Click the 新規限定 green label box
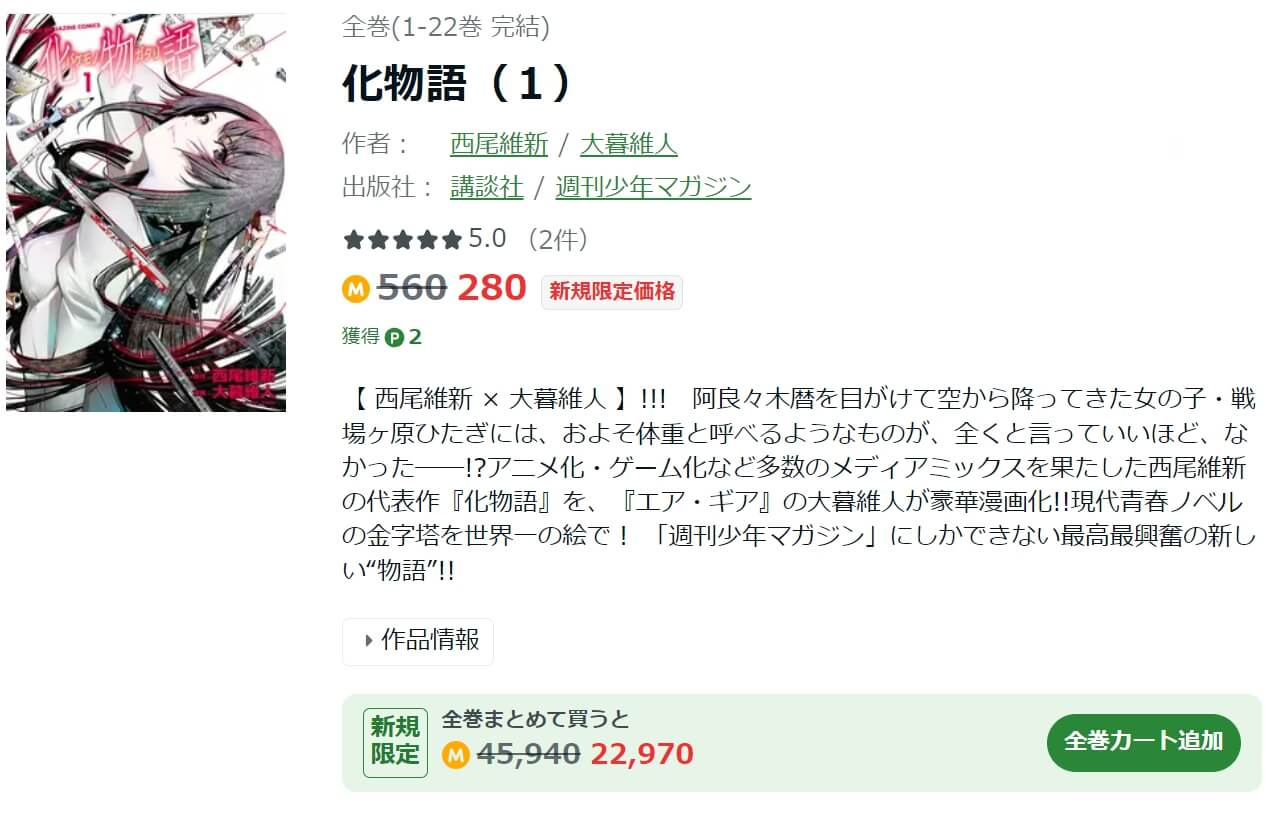This screenshot has width=1273, height=813. 396,742
